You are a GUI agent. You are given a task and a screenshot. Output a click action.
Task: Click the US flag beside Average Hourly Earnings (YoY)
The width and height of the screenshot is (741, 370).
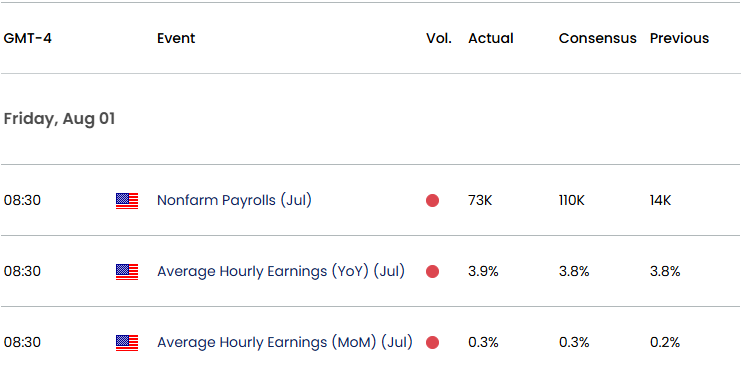[127, 272]
